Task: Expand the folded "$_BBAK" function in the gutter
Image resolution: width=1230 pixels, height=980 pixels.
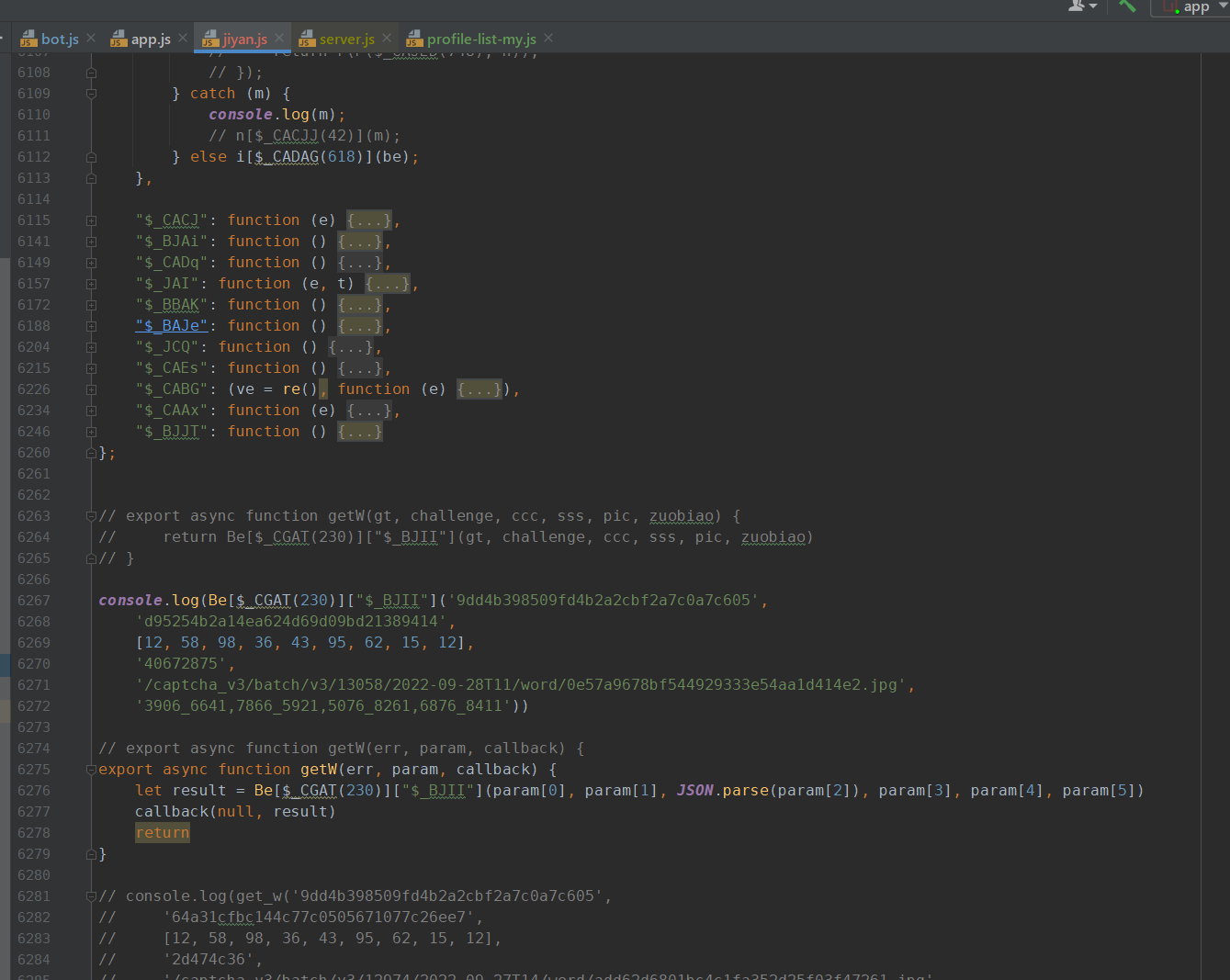Action: [x=91, y=305]
